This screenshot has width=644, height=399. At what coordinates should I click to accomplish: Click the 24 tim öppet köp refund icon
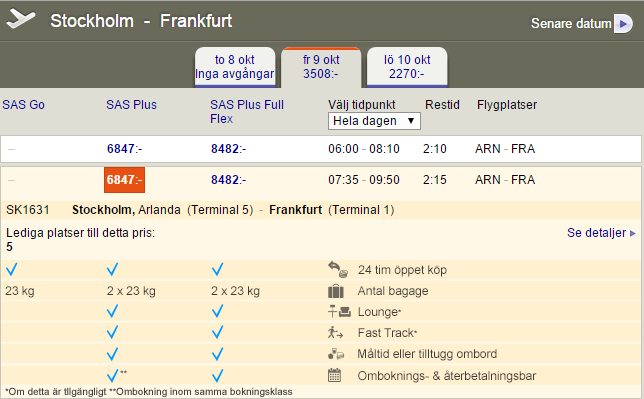click(x=338, y=270)
